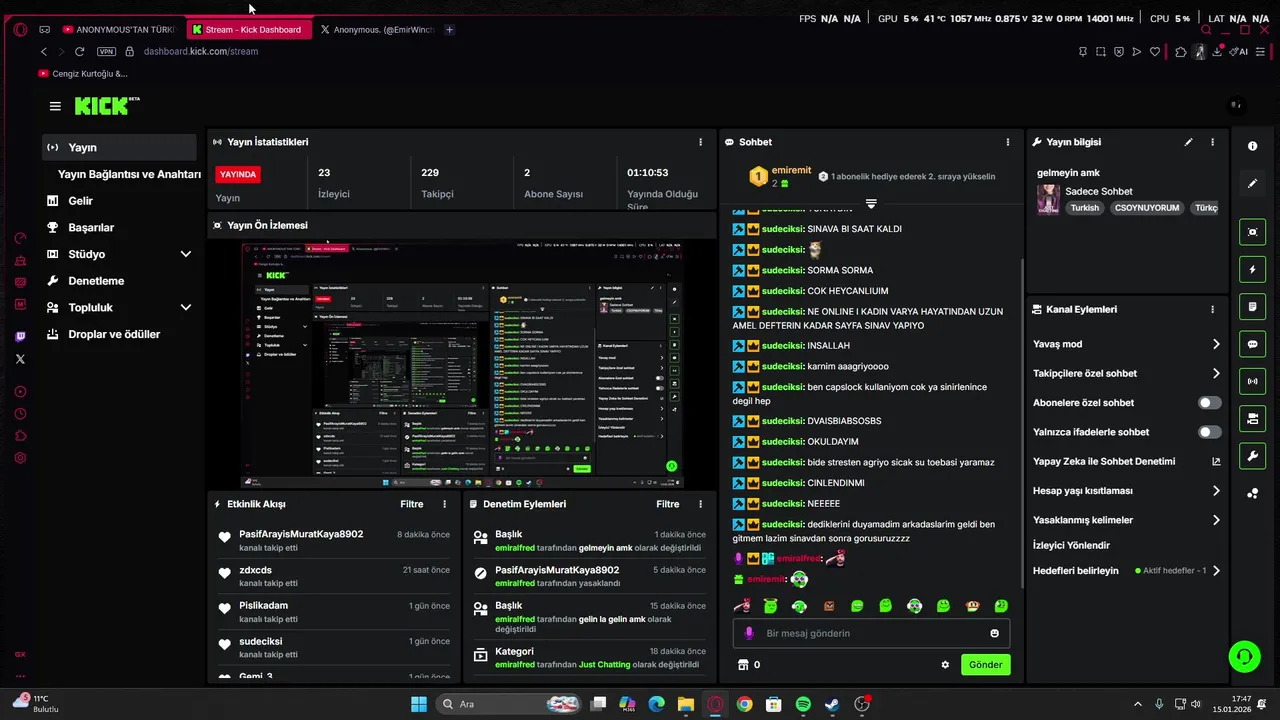This screenshot has width=1280, height=720.
Task: Click the Ara taskbar search box
Action: point(510,704)
